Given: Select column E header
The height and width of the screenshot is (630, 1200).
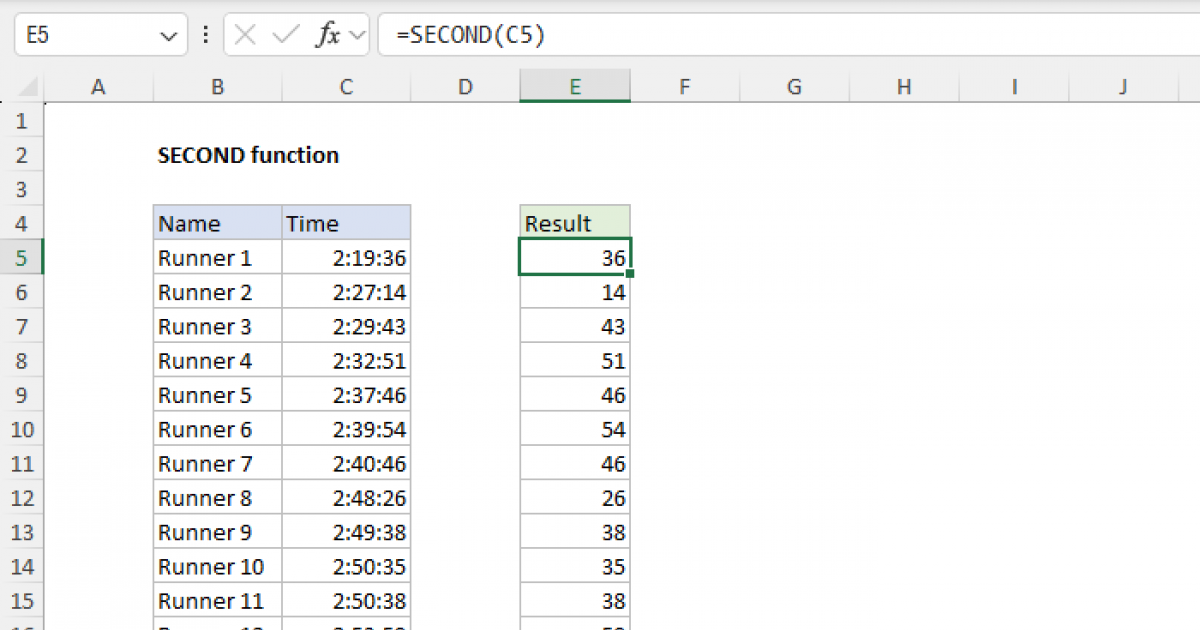Looking at the screenshot, I should pyautogui.click(x=575, y=87).
